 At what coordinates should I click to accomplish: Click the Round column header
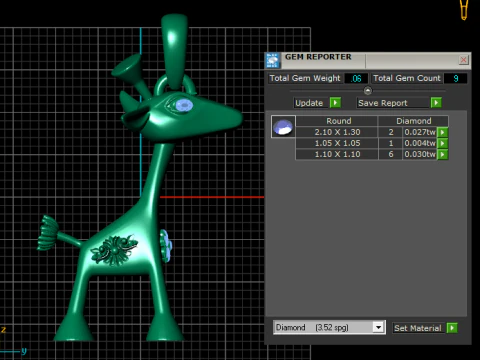(337, 121)
